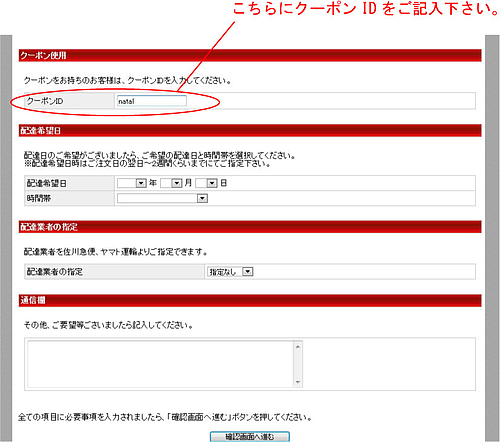Click the 通信欄 section header text
The width and height of the screenshot is (500, 442).
pyautogui.click(x=33, y=300)
